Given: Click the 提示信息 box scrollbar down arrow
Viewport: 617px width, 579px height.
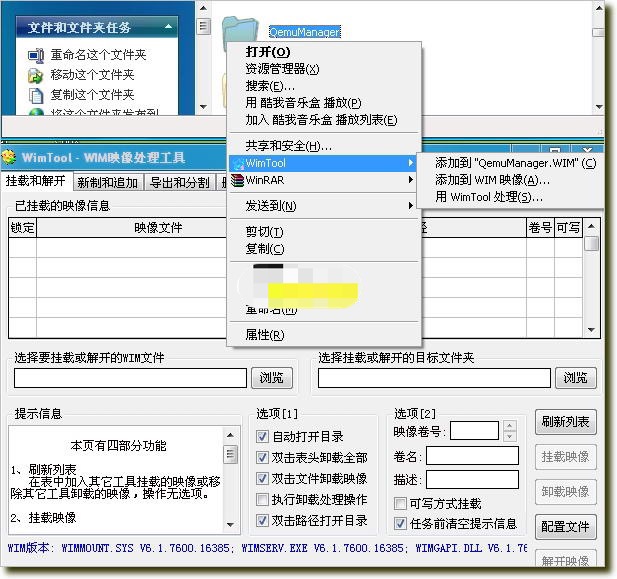Looking at the screenshot, I should [x=231, y=525].
